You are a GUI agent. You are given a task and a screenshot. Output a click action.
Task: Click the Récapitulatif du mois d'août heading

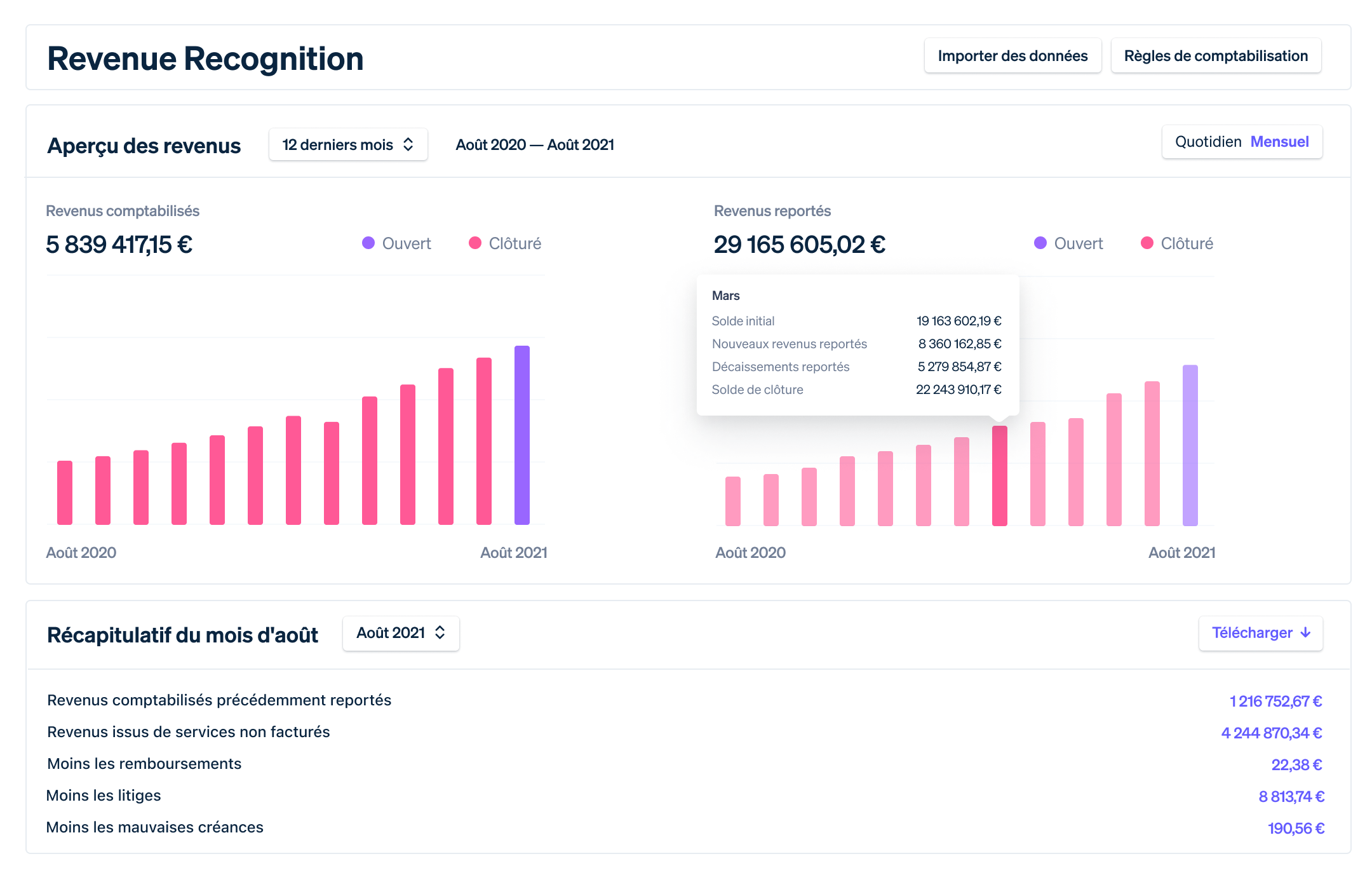point(182,635)
